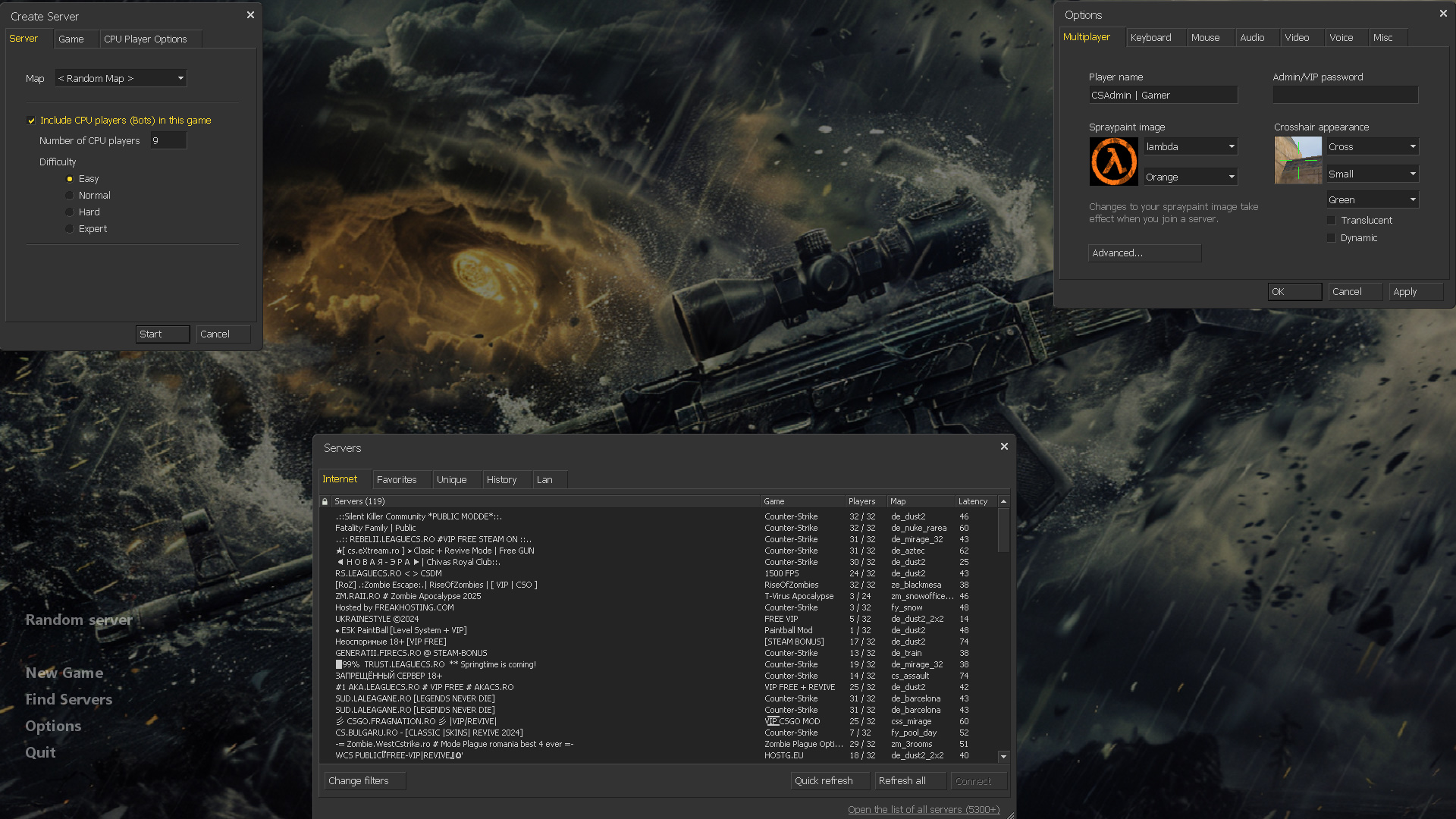Close the Options dialog
The image size is (1456, 819).
click(1443, 14)
